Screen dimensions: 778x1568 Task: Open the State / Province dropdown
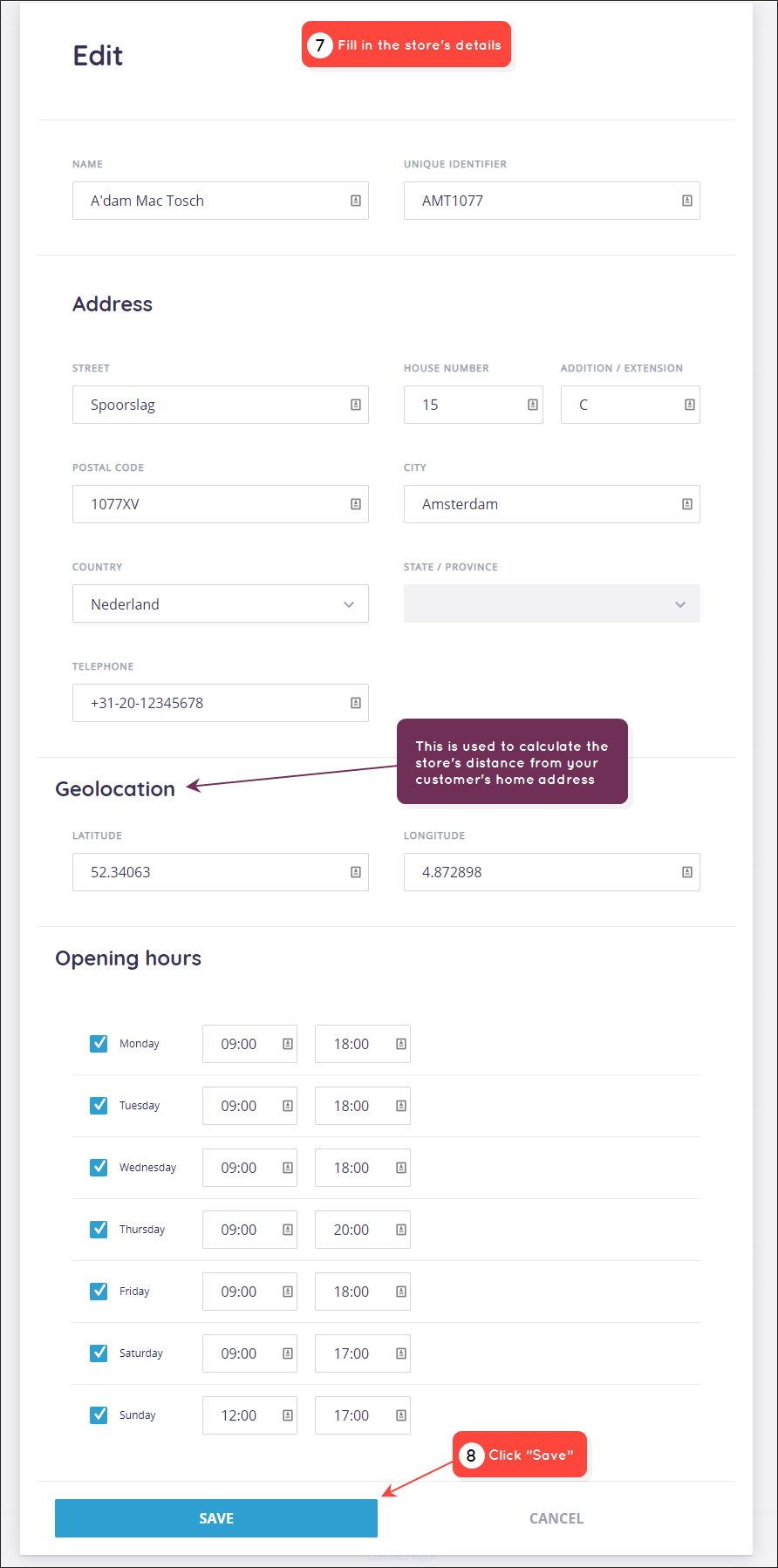click(552, 603)
